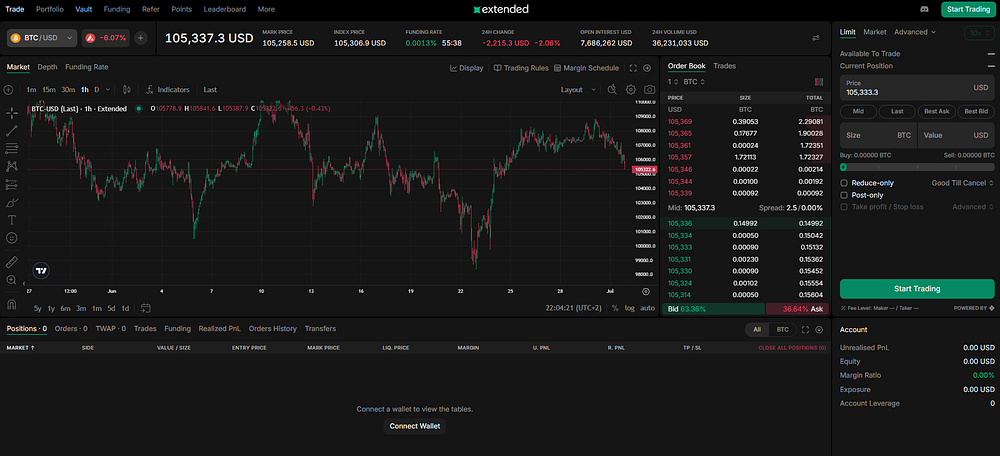Open the candlestick chart style selector
Image resolution: width=1000 pixels, height=456 pixels.
pyautogui.click(x=126, y=90)
